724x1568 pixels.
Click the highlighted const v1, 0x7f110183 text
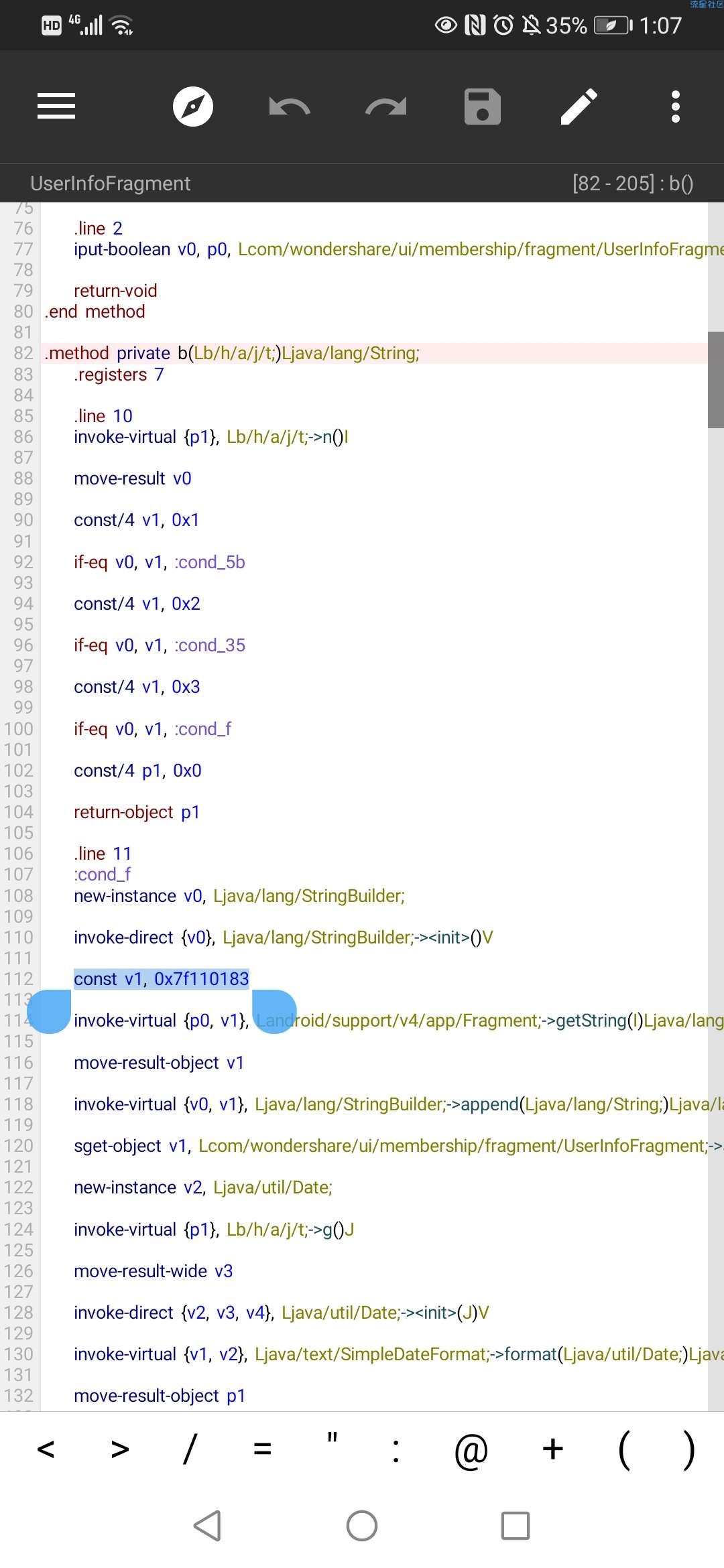[x=162, y=979]
